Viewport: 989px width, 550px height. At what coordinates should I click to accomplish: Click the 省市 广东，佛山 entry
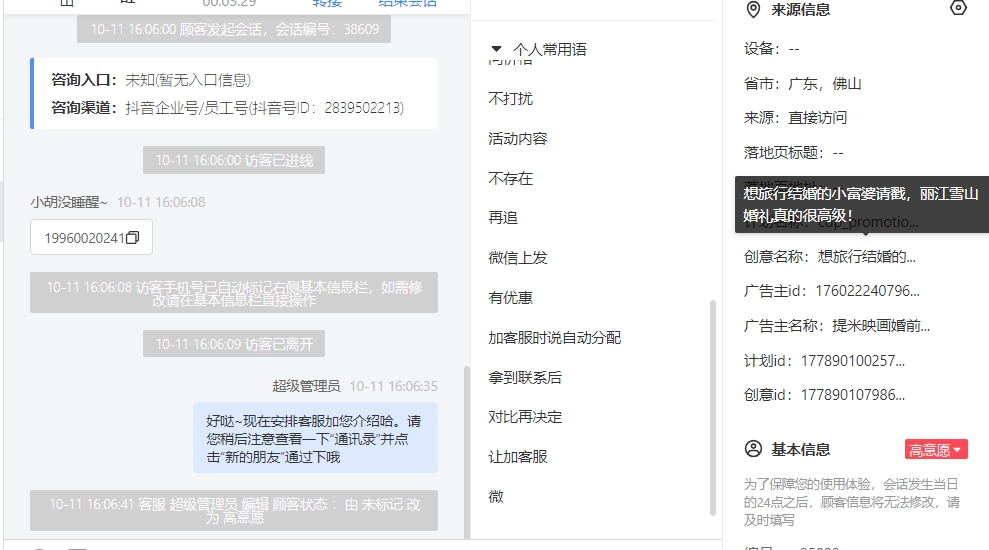(x=802, y=83)
